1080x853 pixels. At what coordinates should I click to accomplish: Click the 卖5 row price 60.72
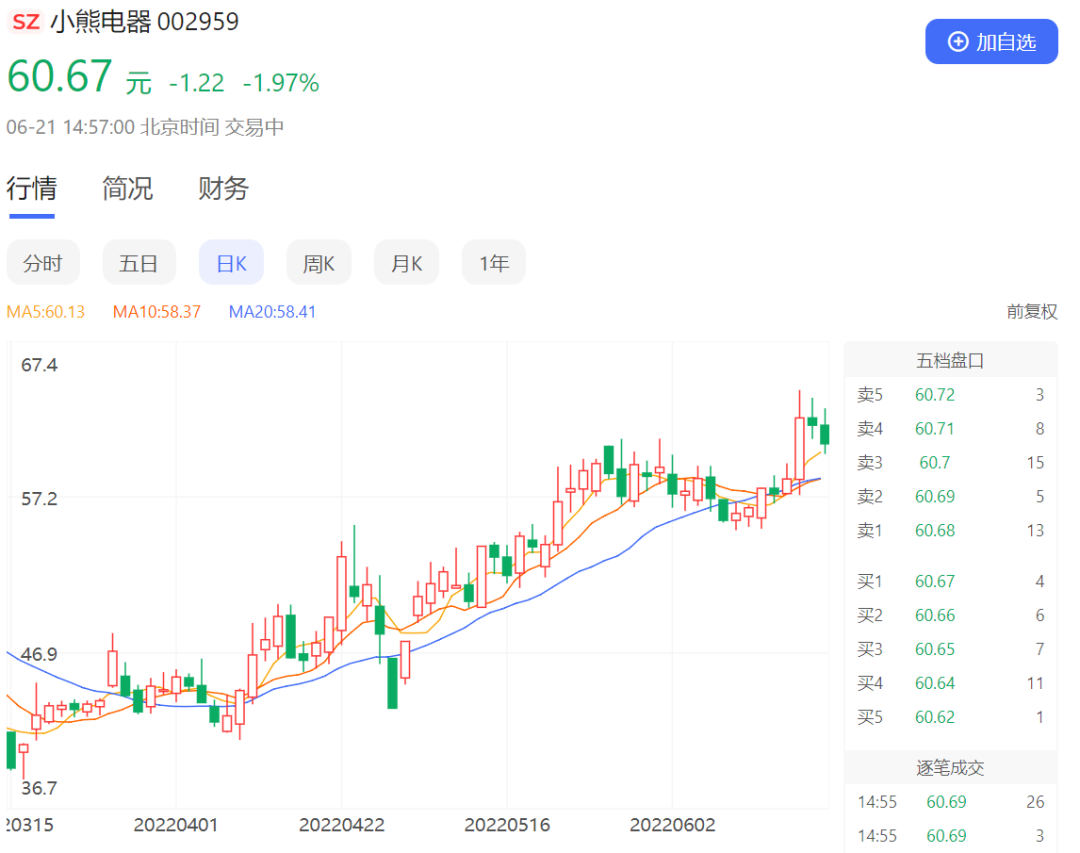click(935, 395)
